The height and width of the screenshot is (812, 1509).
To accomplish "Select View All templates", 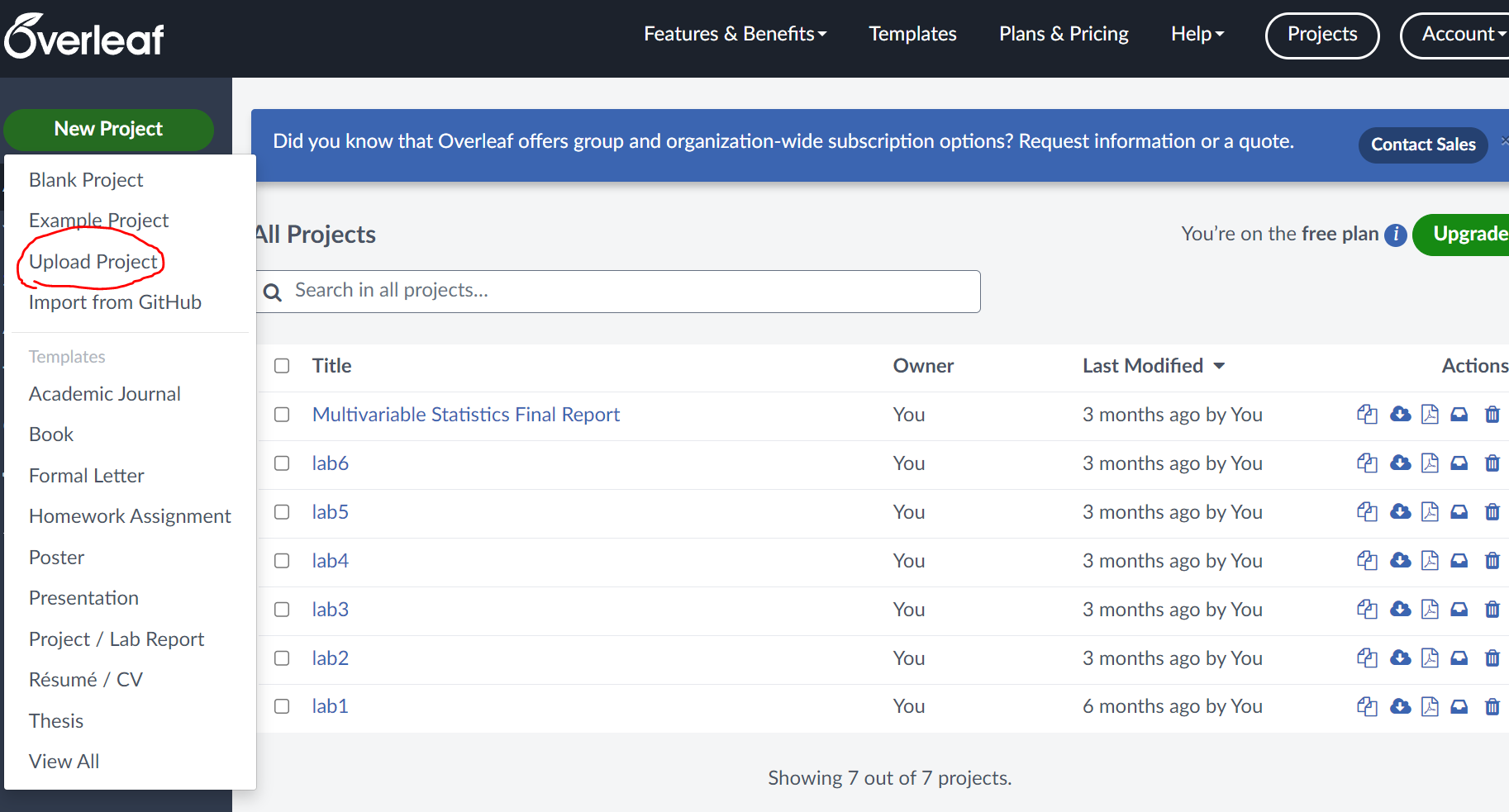I will click(x=64, y=762).
